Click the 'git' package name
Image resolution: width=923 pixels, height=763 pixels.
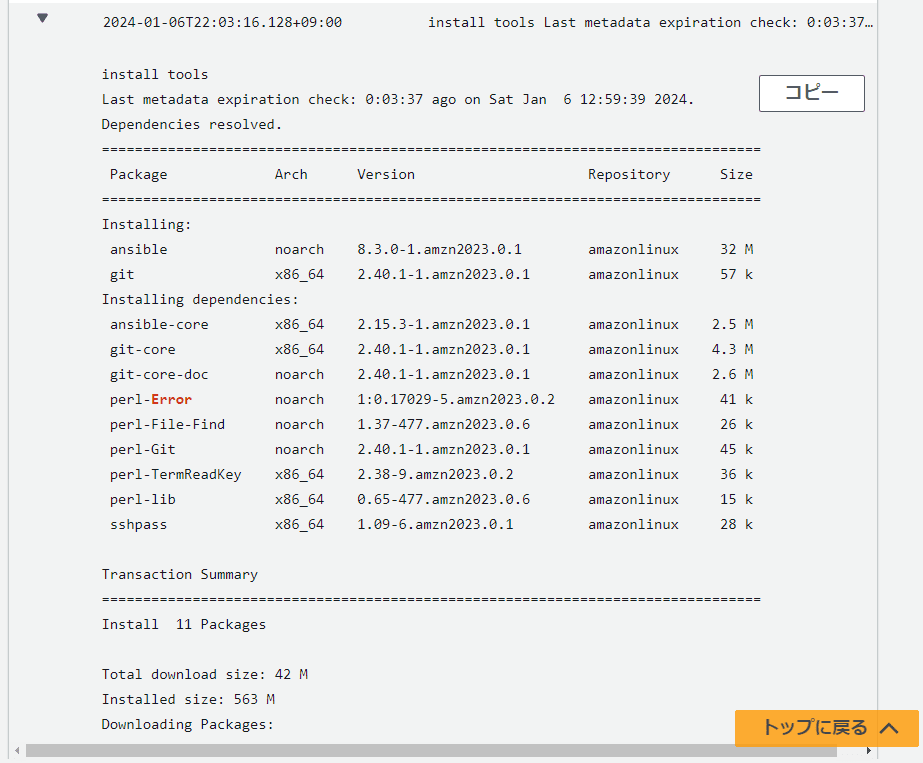pos(122,275)
